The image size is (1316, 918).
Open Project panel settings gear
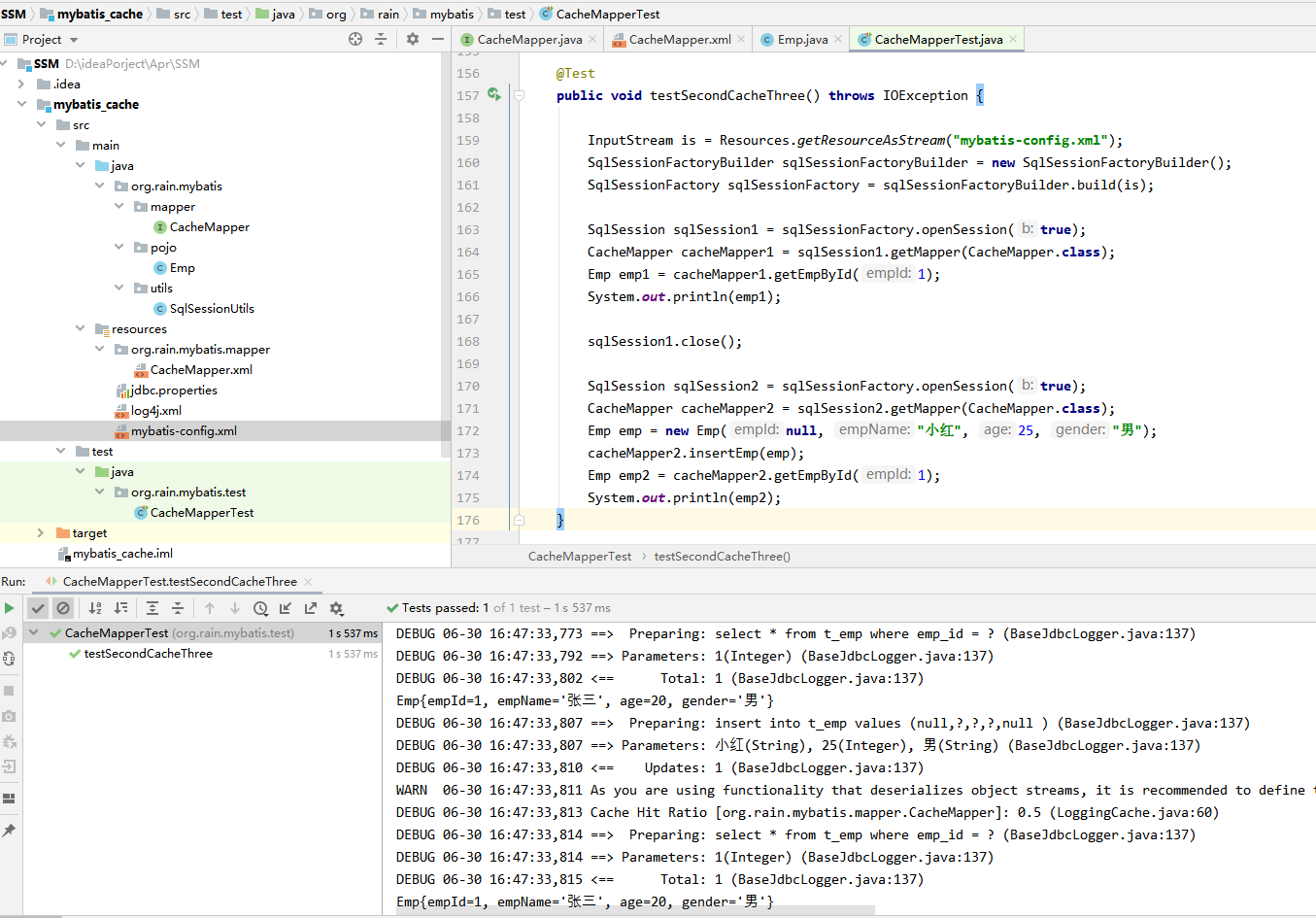click(x=413, y=39)
